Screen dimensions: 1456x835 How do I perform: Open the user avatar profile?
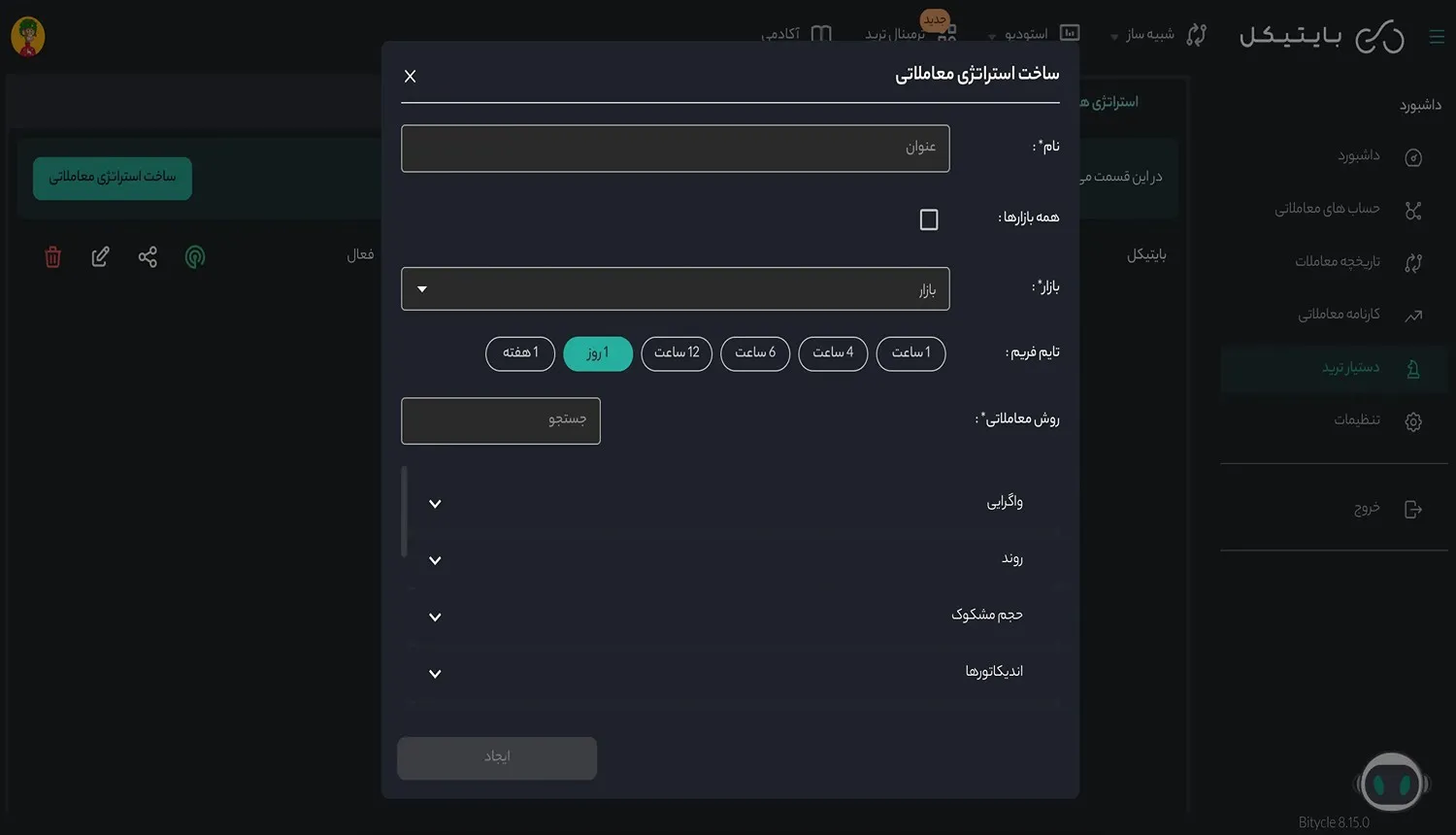pyautogui.click(x=27, y=37)
